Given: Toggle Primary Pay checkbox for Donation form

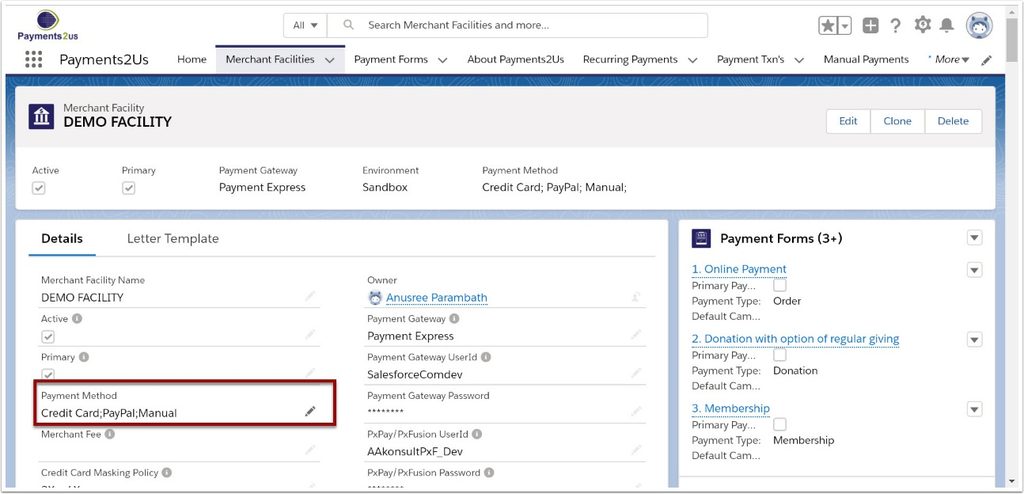Looking at the screenshot, I should point(780,355).
